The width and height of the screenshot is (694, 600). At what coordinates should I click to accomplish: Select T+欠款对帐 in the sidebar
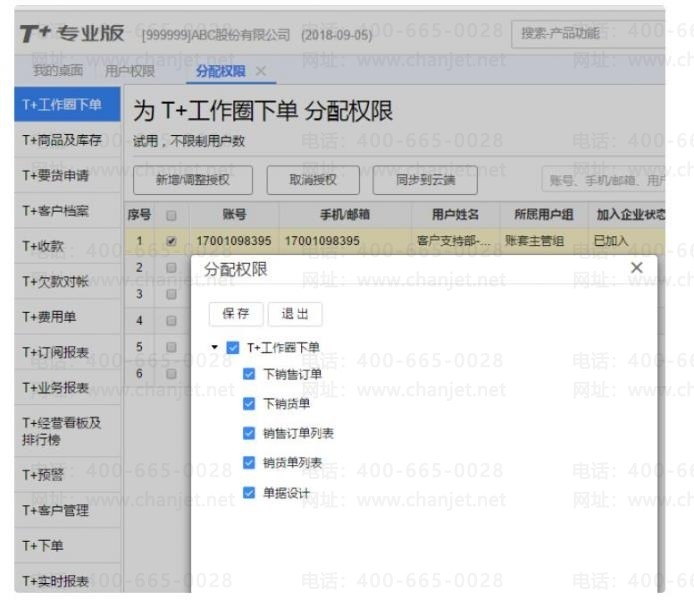67,281
